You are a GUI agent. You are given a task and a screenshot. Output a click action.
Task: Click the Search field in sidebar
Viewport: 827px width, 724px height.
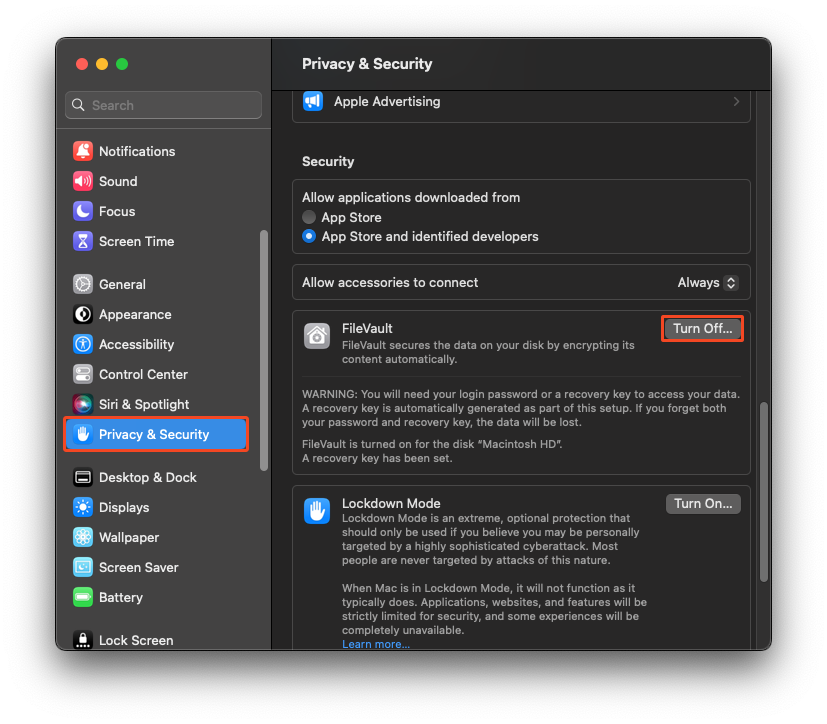[162, 105]
